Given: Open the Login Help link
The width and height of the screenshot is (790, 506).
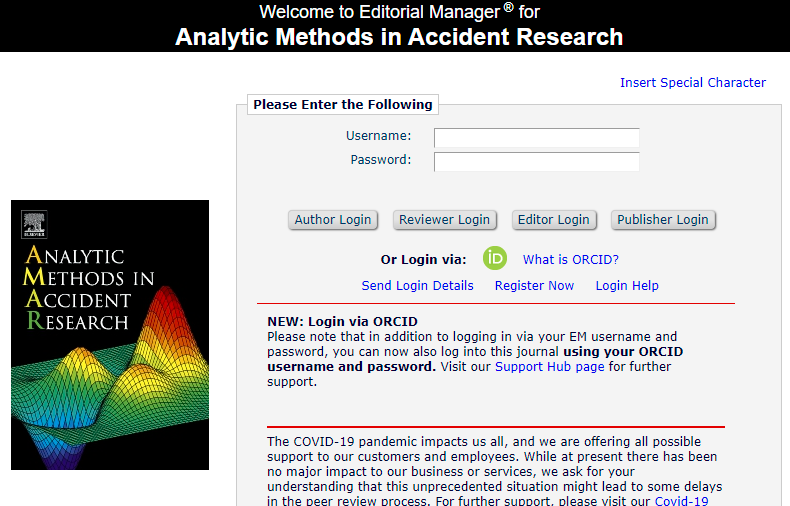Looking at the screenshot, I should point(627,286).
